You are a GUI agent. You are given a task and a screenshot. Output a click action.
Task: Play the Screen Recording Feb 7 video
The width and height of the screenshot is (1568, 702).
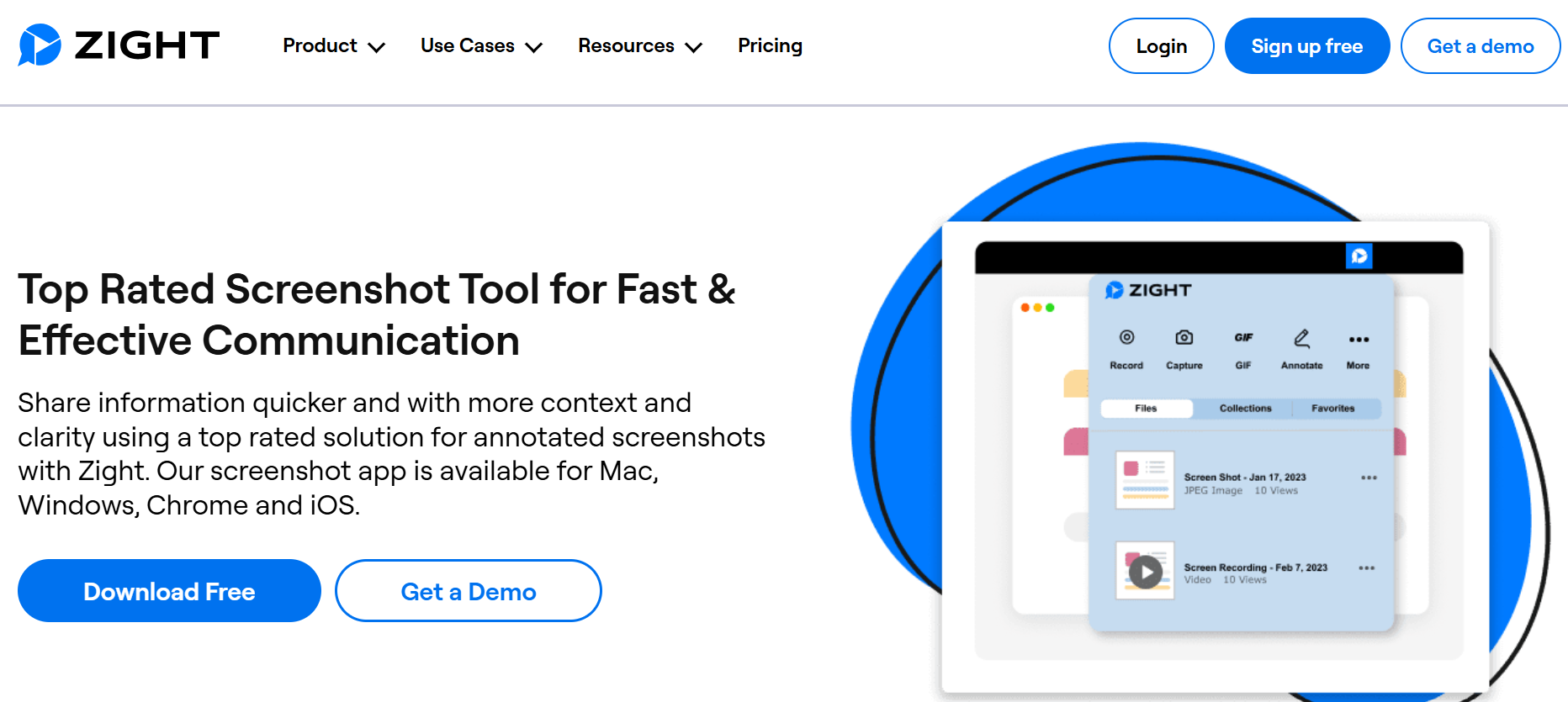pos(1145,573)
